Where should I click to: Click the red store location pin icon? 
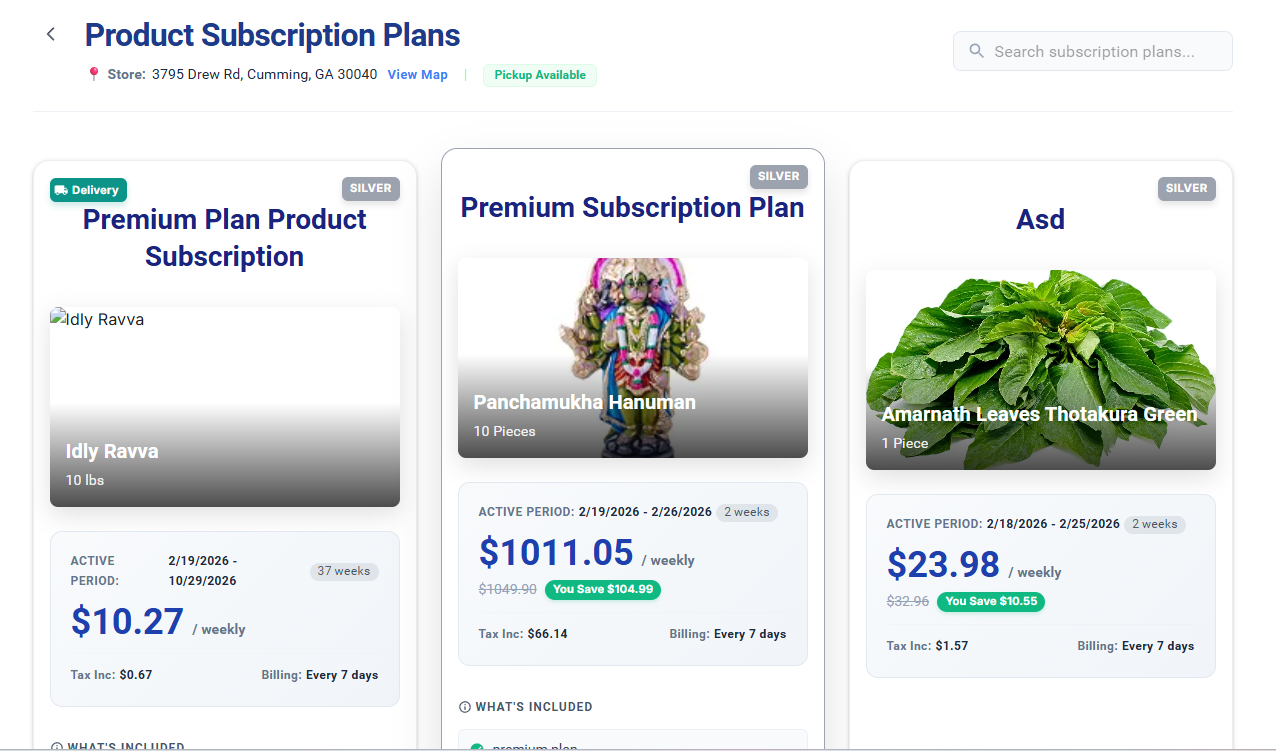coord(94,74)
